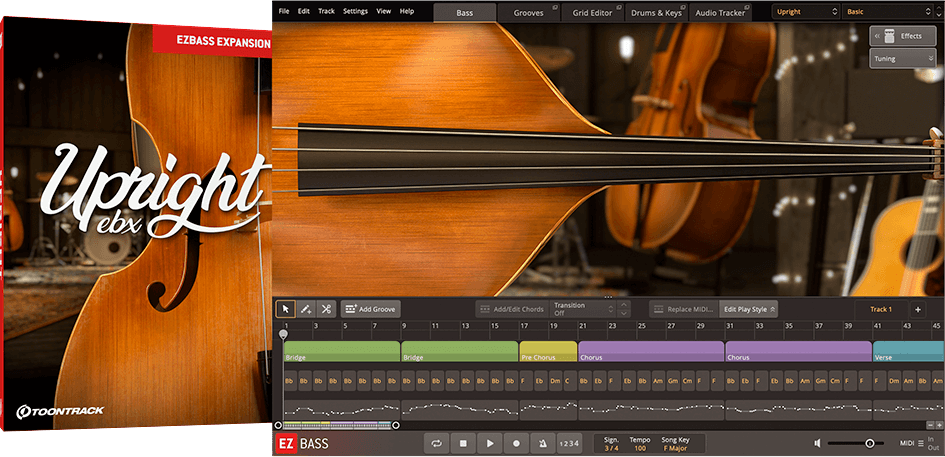The width and height of the screenshot is (945, 457).
Task: Open the Basic preset dropdown
Action: pos(888,11)
